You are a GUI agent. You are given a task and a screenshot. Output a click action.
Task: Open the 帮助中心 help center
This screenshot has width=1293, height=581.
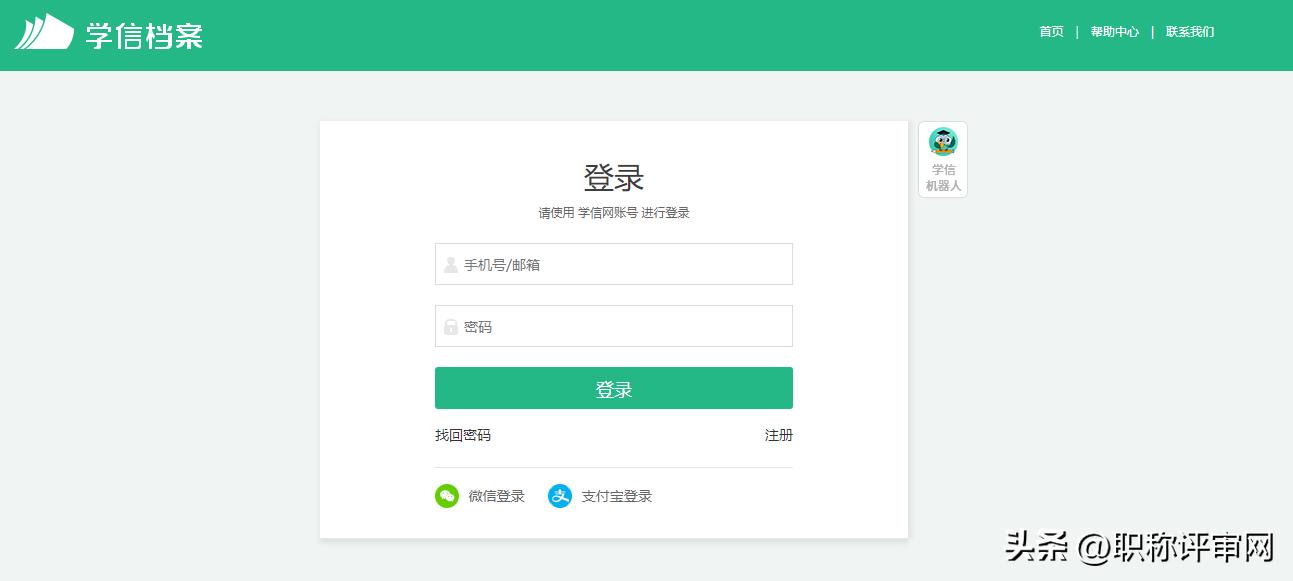[1114, 31]
